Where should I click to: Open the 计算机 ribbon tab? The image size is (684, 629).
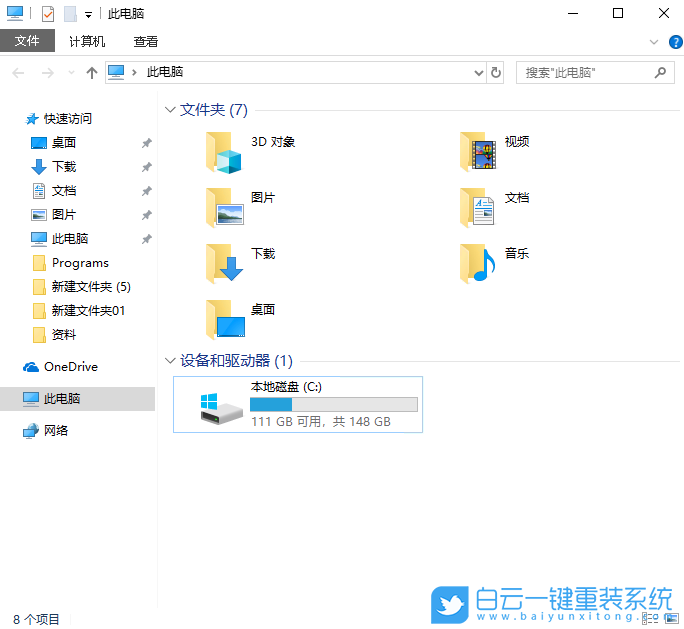click(87, 41)
